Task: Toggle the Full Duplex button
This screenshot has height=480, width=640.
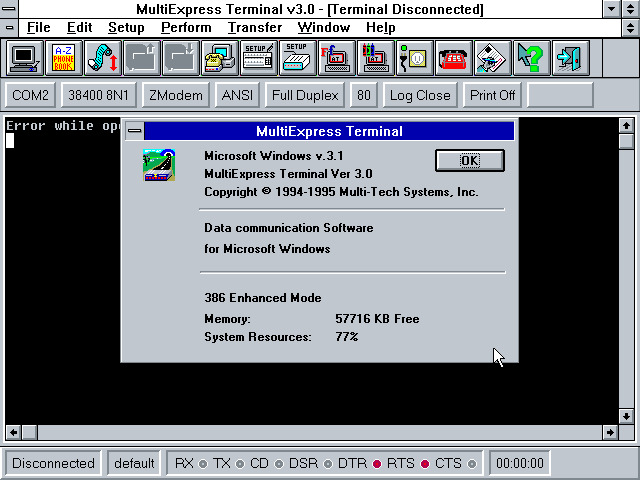Action: point(305,95)
